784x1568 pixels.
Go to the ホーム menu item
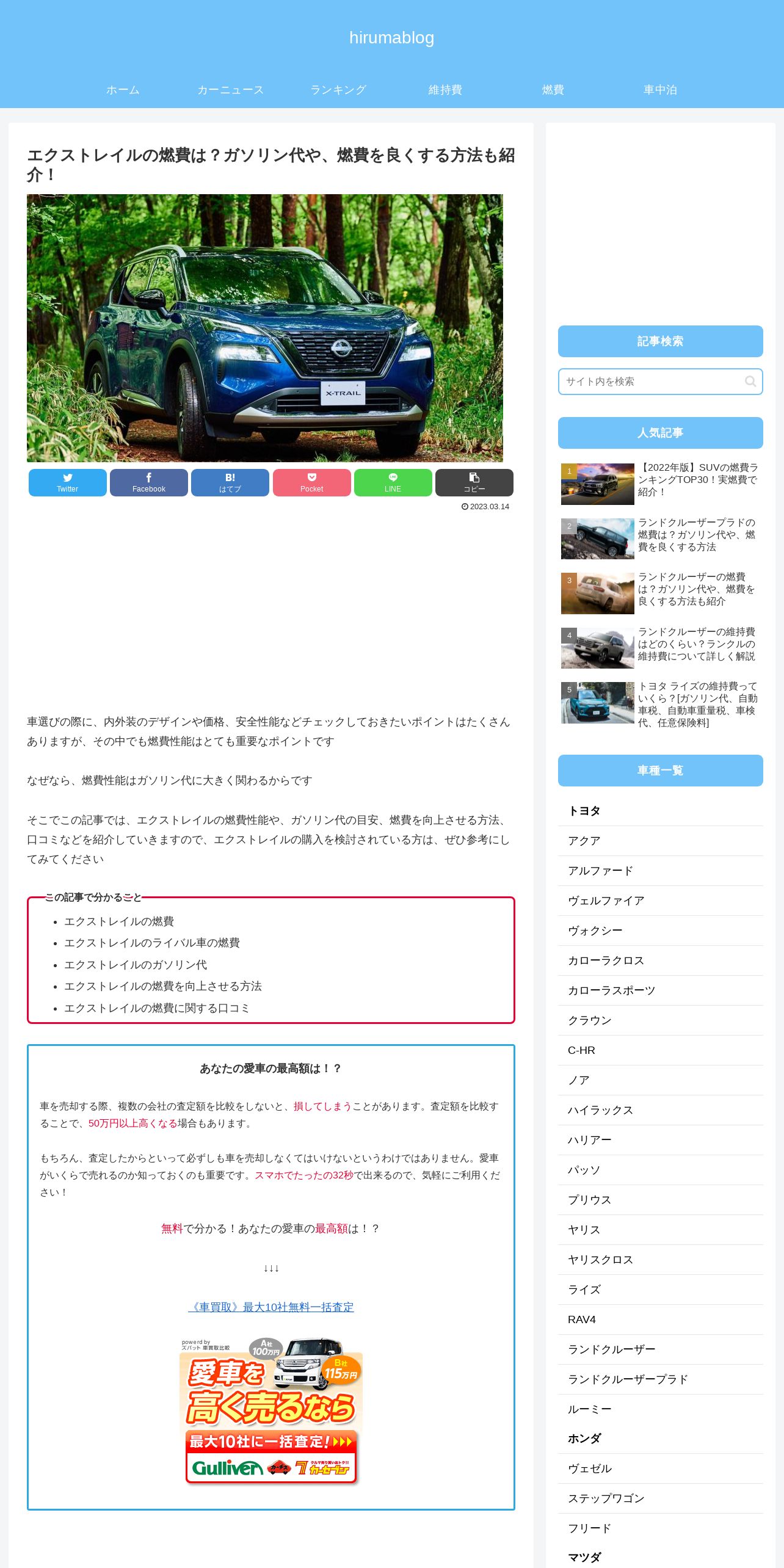pyautogui.click(x=123, y=90)
